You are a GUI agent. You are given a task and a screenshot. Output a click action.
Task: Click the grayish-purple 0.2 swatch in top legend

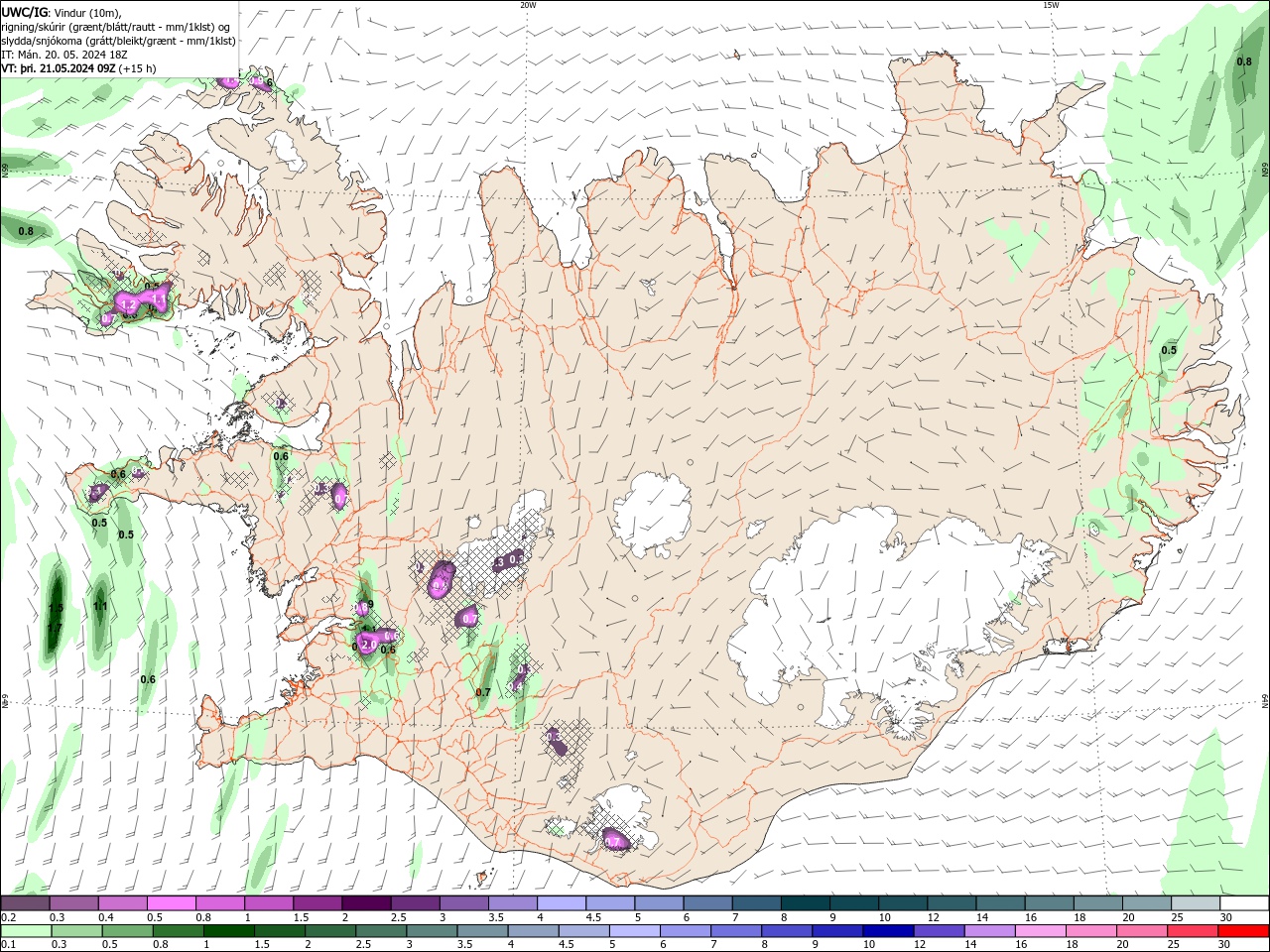tap(25, 903)
